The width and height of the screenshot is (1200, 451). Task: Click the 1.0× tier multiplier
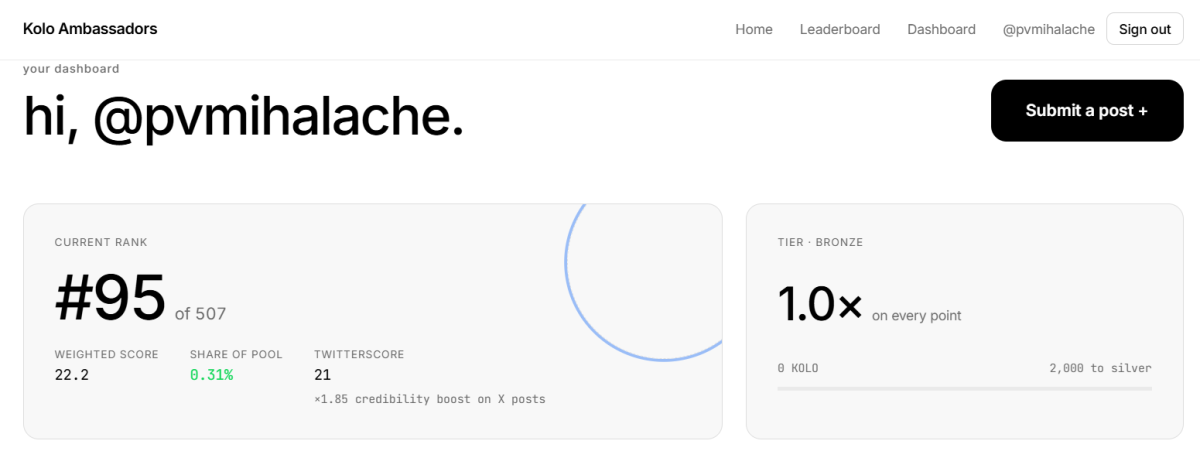[820, 303]
